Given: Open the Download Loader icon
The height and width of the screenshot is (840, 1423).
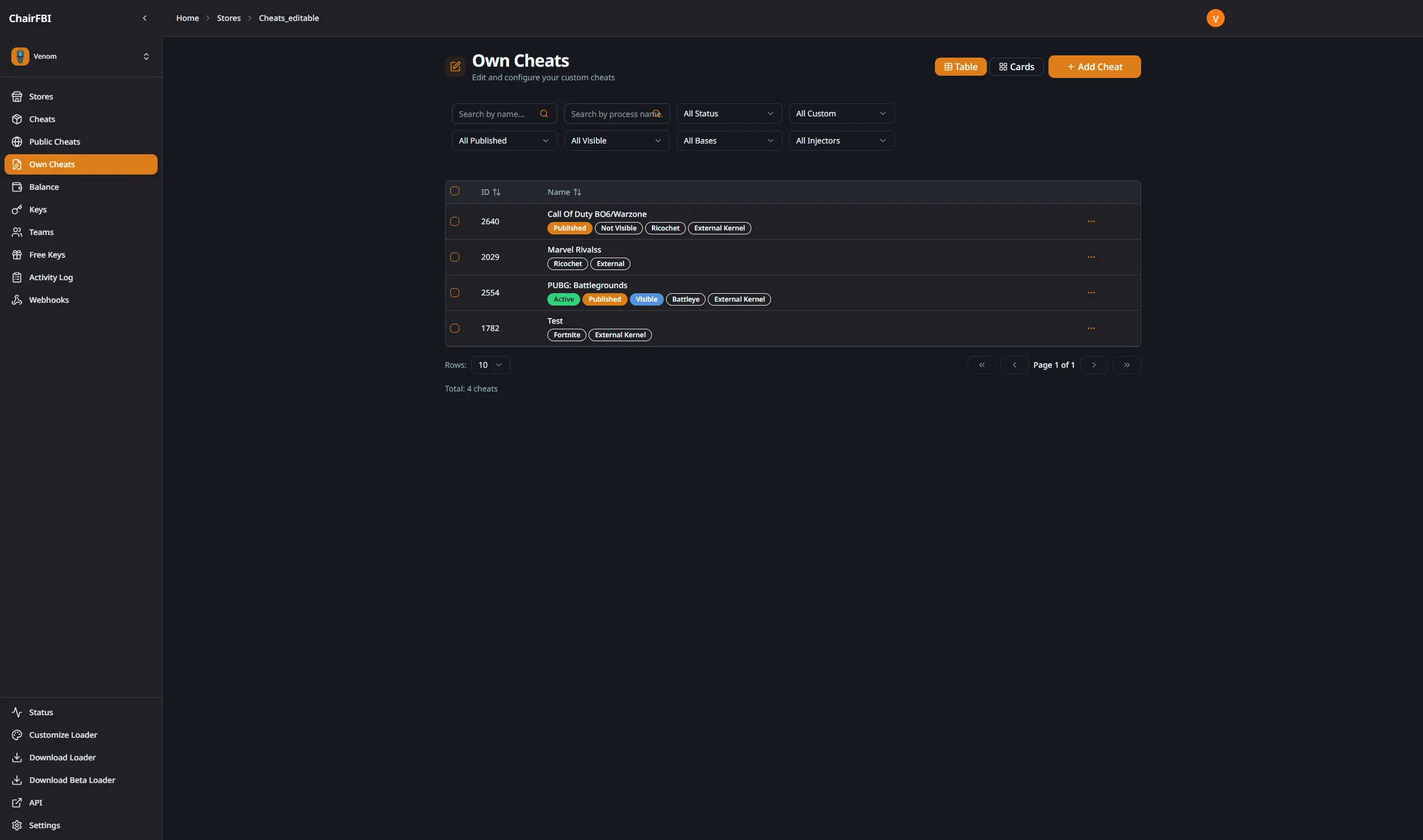Looking at the screenshot, I should (x=18, y=757).
